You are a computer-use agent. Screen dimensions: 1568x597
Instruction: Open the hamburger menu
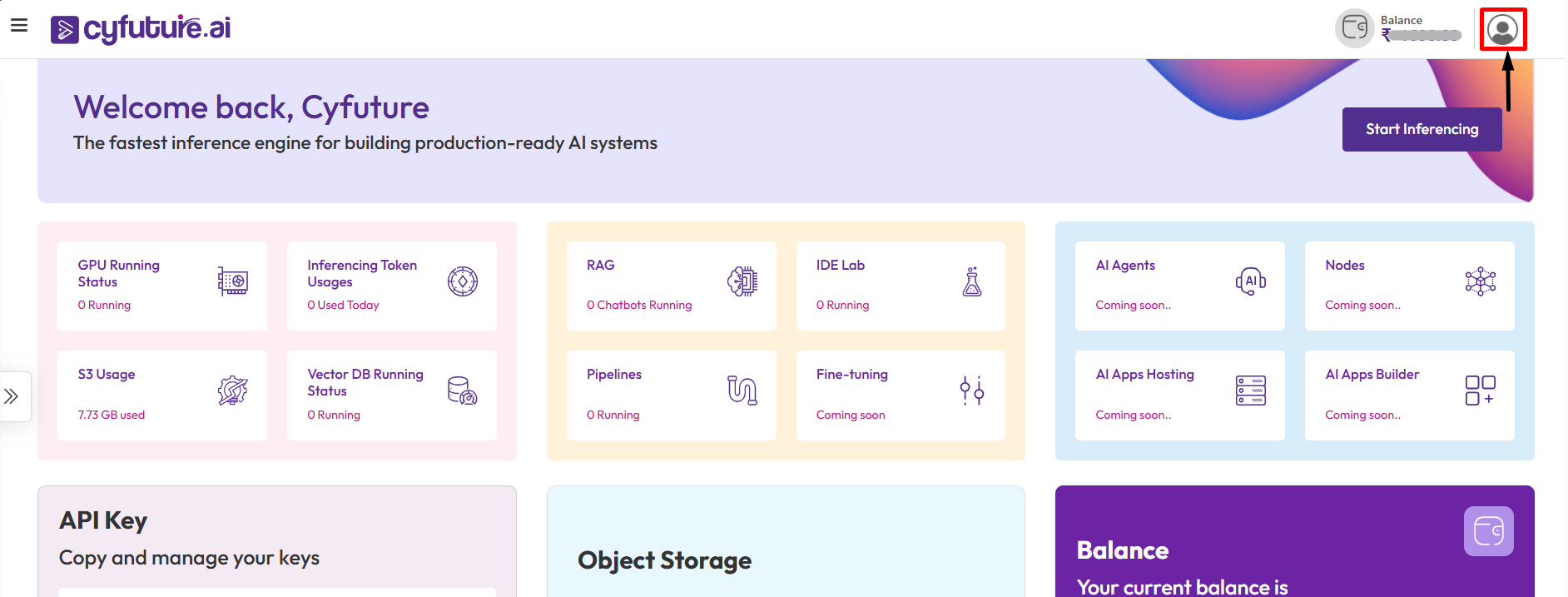[x=19, y=26]
